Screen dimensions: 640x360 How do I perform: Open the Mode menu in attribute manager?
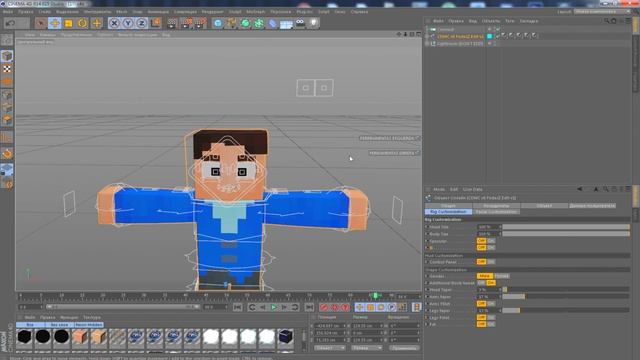click(x=439, y=189)
